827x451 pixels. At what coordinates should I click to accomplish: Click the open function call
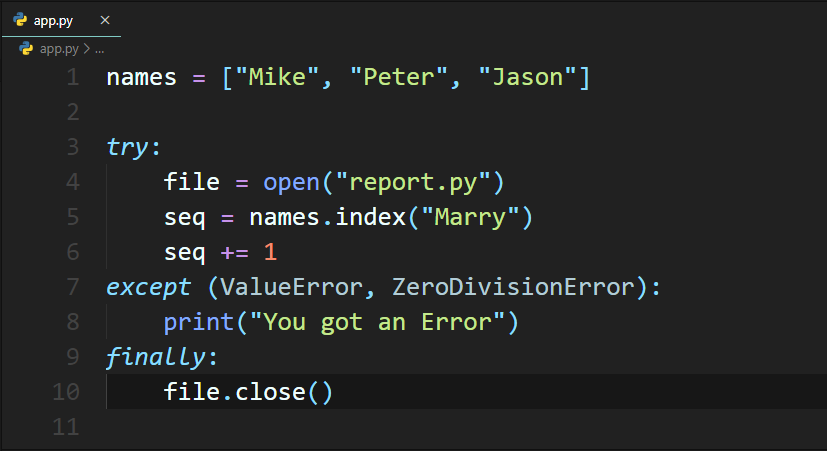click(x=292, y=184)
